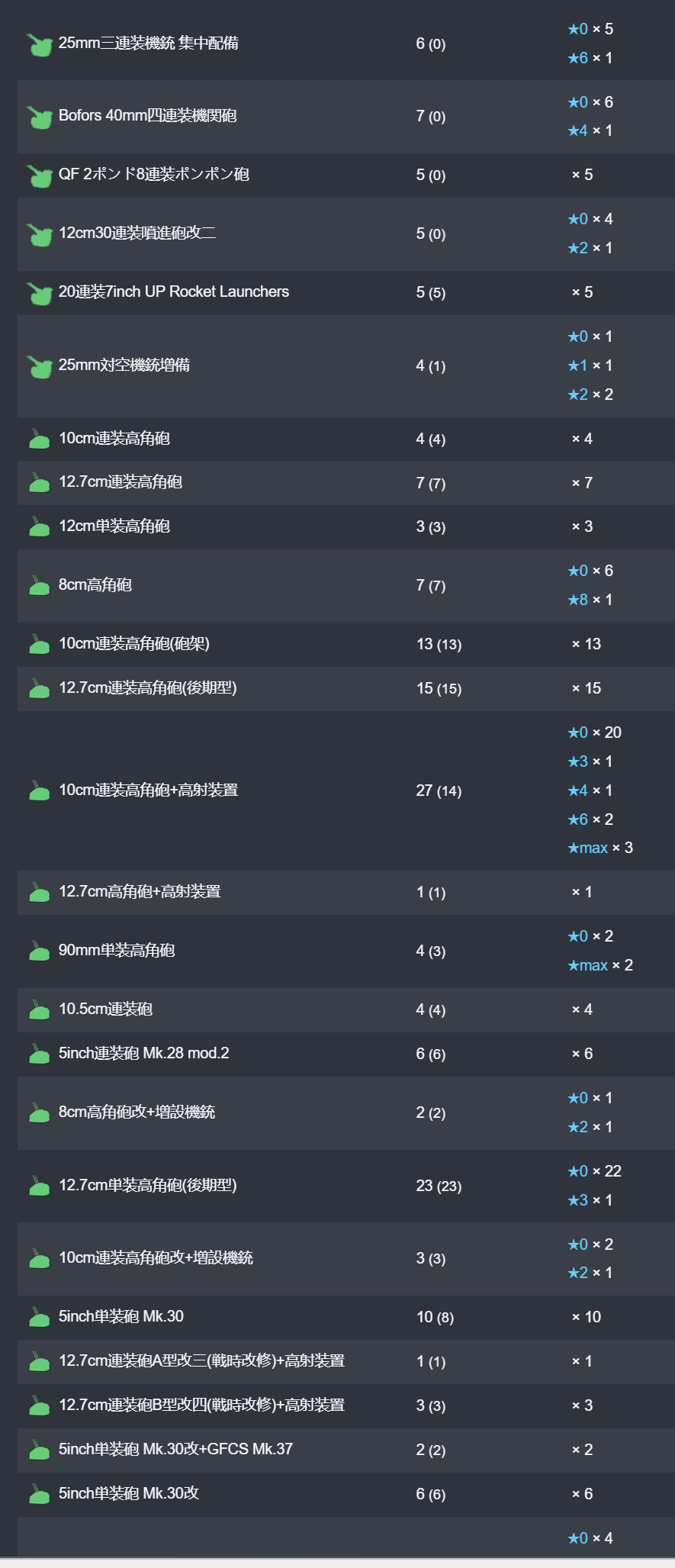This screenshot has width=675, height=1568.
Task: Click the icon beside QF 2ポンド8連装ポンポン砲
Action: pos(39,175)
